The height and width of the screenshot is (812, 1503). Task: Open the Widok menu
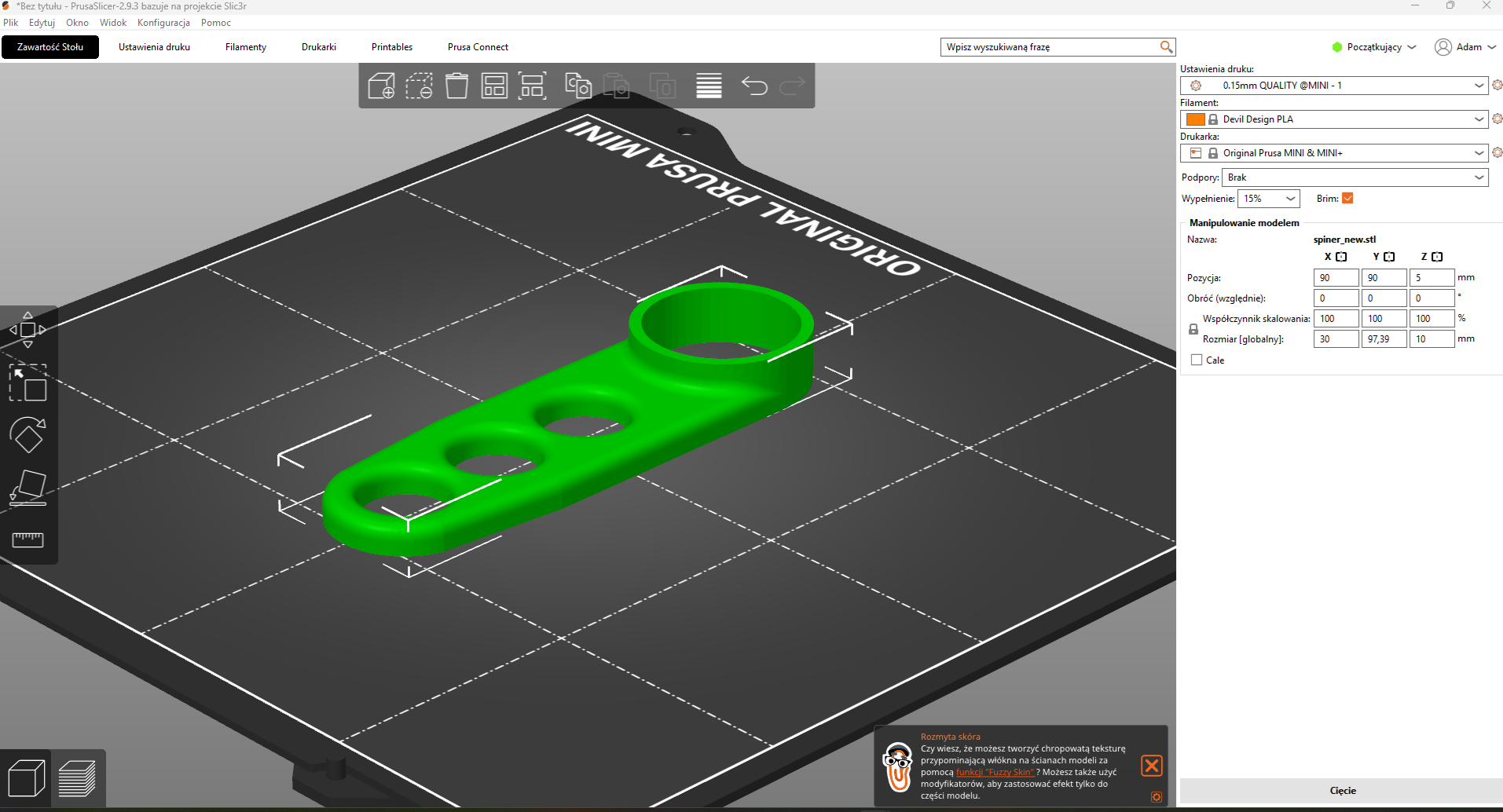coord(113,23)
